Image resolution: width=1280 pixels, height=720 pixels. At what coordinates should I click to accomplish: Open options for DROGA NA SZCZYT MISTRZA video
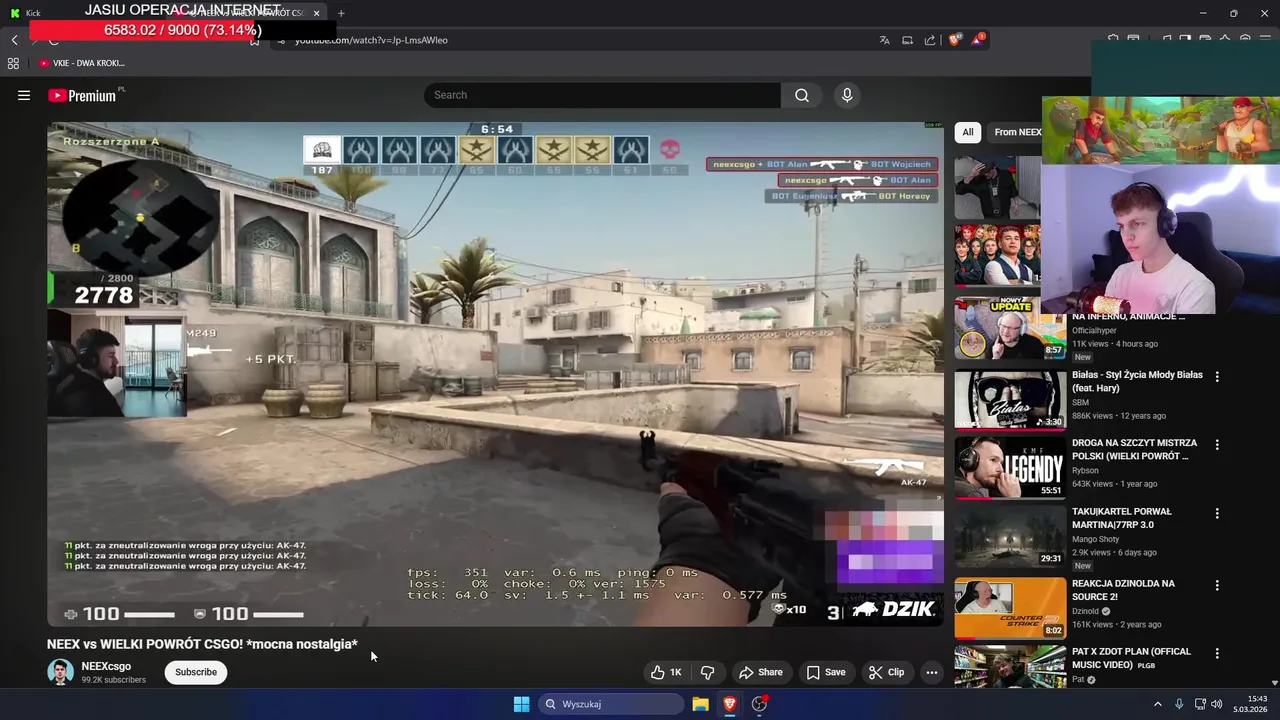[x=1217, y=445]
